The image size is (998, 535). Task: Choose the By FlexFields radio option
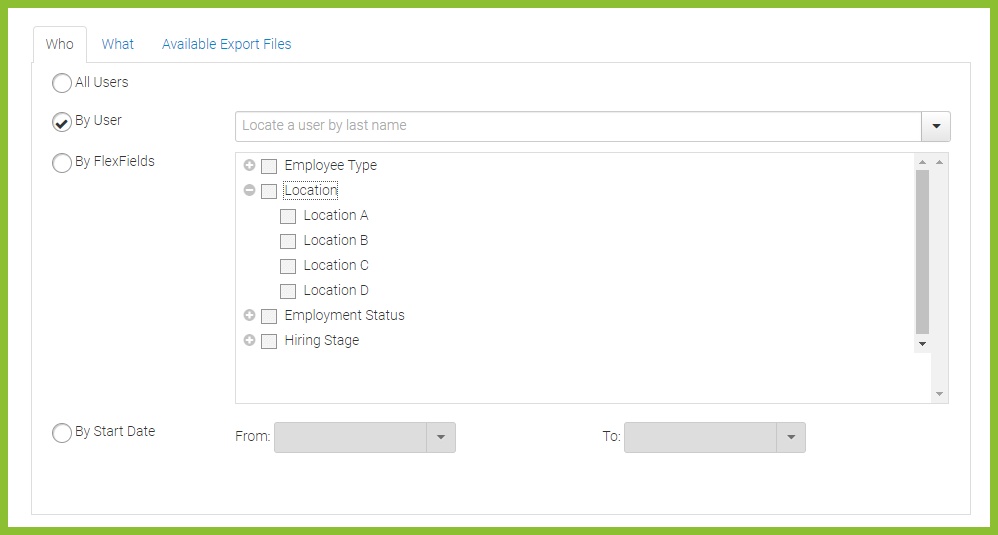(62, 163)
